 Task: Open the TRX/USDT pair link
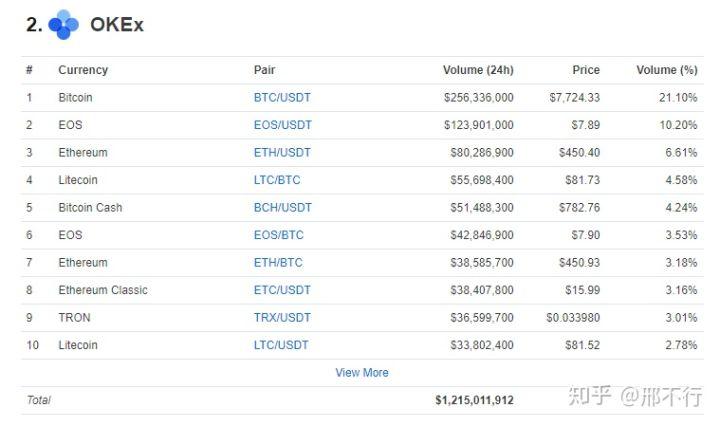[x=282, y=318]
